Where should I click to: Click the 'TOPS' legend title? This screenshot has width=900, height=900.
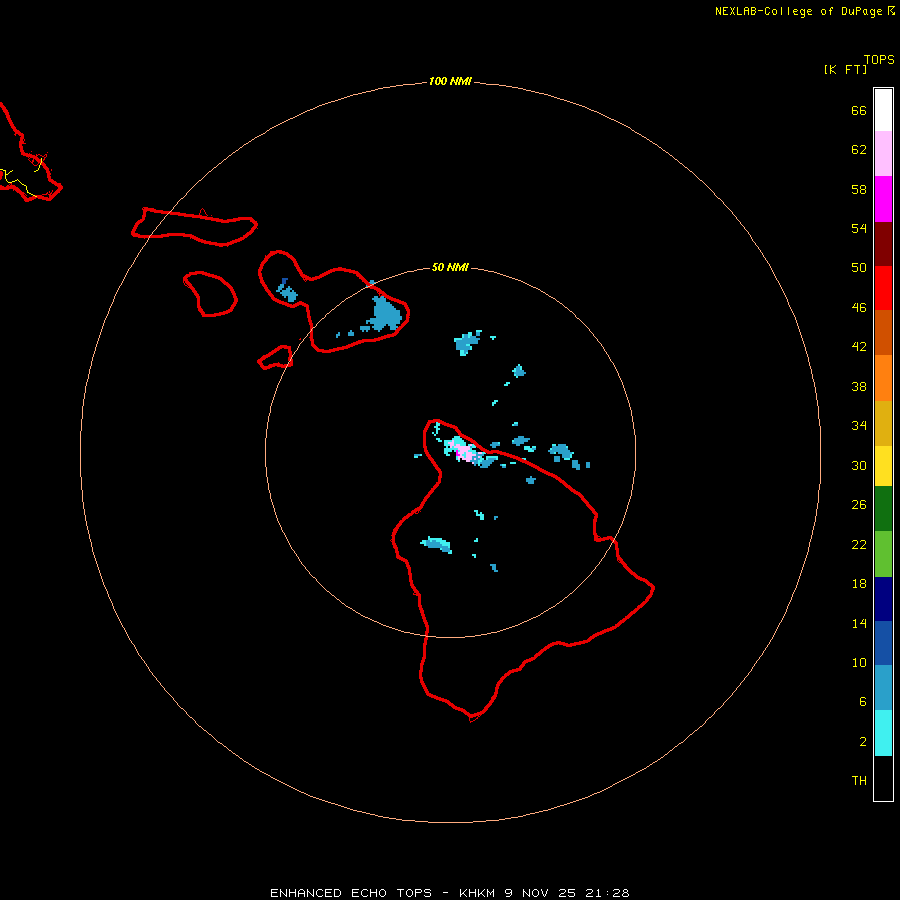pos(879,60)
